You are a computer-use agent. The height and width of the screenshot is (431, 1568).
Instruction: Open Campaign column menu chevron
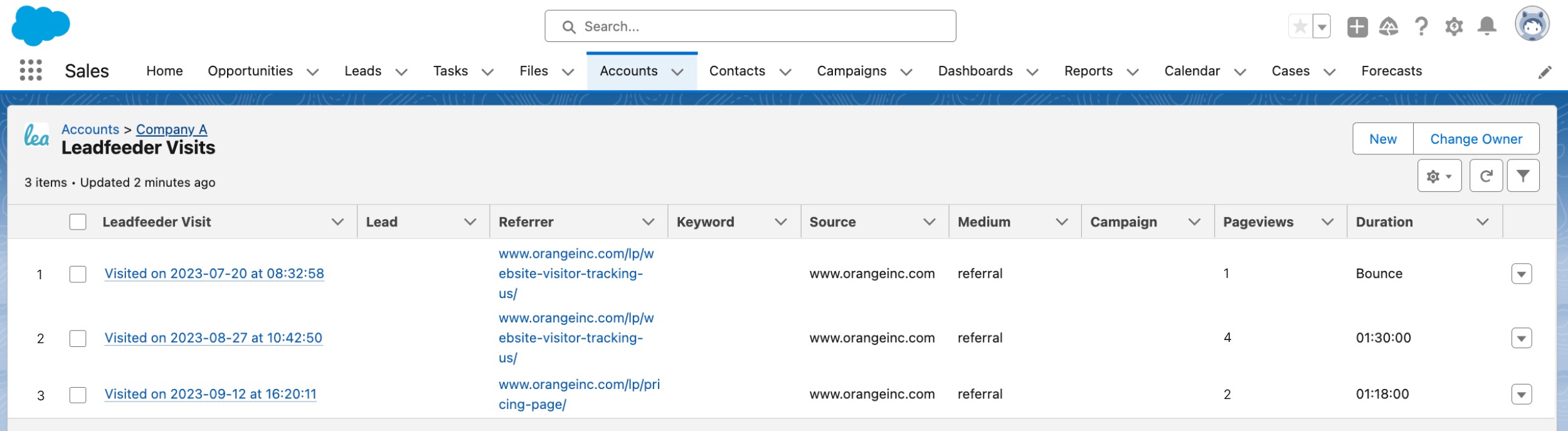pos(1194,222)
